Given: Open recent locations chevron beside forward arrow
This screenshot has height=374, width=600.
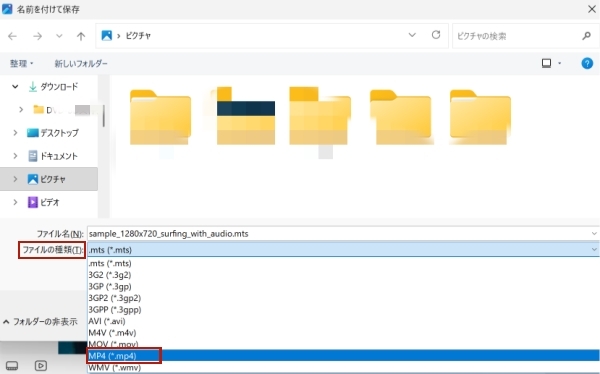Looking at the screenshot, I should coord(59,36).
